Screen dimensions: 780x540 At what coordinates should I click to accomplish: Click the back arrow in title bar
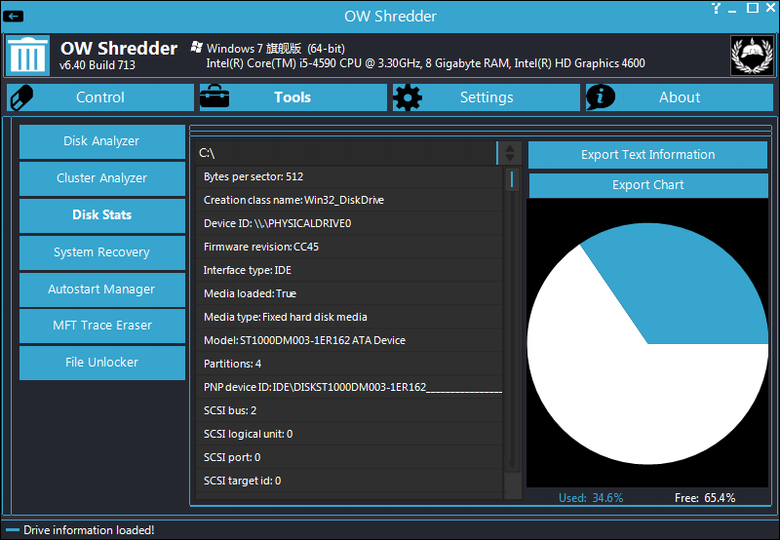(x=14, y=16)
